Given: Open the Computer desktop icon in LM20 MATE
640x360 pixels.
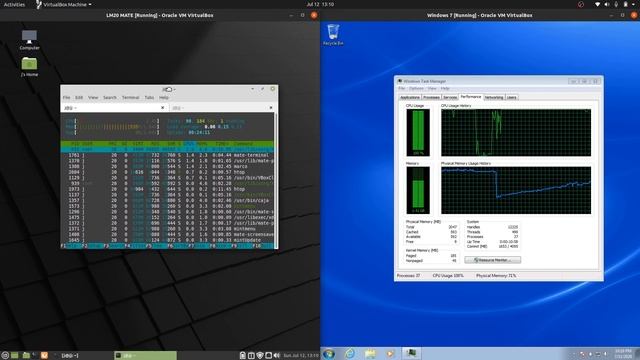Looking at the screenshot, I should [29, 40].
